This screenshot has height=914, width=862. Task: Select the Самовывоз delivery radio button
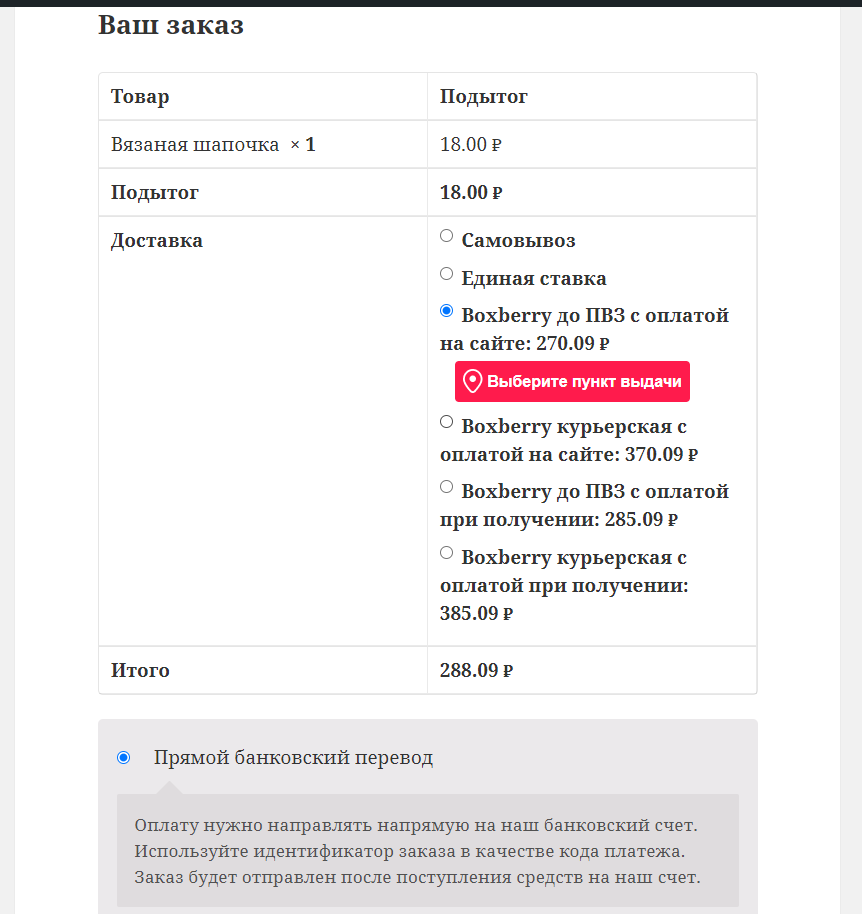pos(446,235)
